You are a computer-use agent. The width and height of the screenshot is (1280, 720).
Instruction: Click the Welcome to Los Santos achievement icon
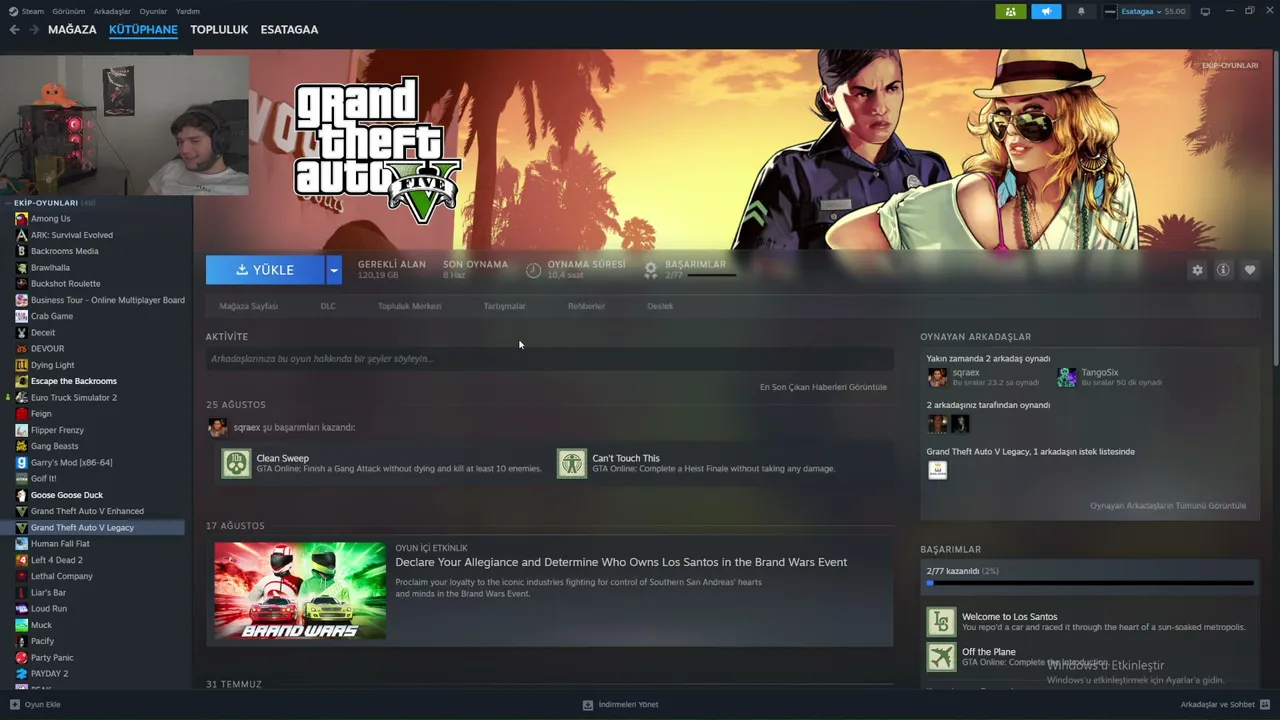(941, 622)
